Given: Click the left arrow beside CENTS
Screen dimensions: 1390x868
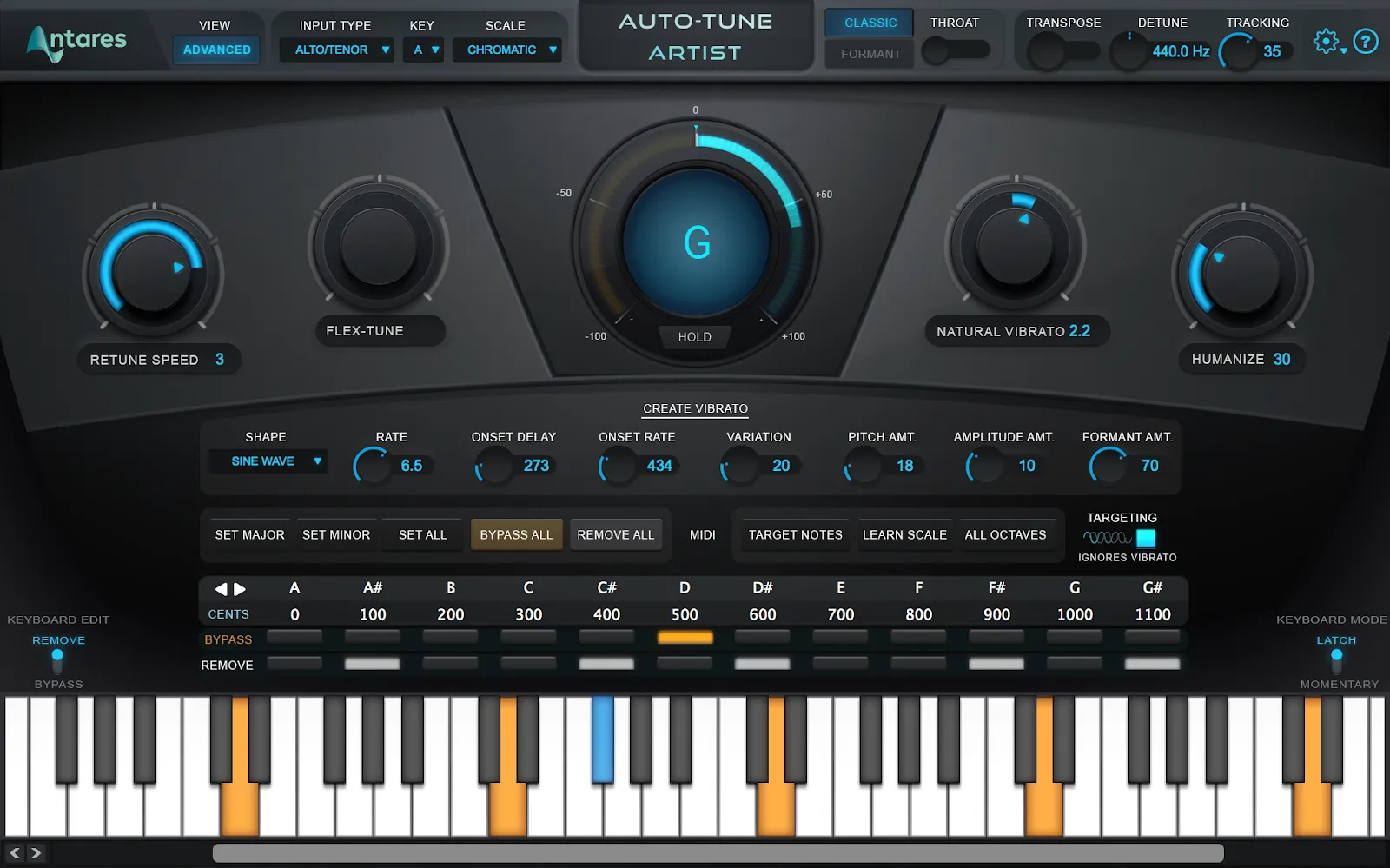Looking at the screenshot, I should click(x=221, y=588).
